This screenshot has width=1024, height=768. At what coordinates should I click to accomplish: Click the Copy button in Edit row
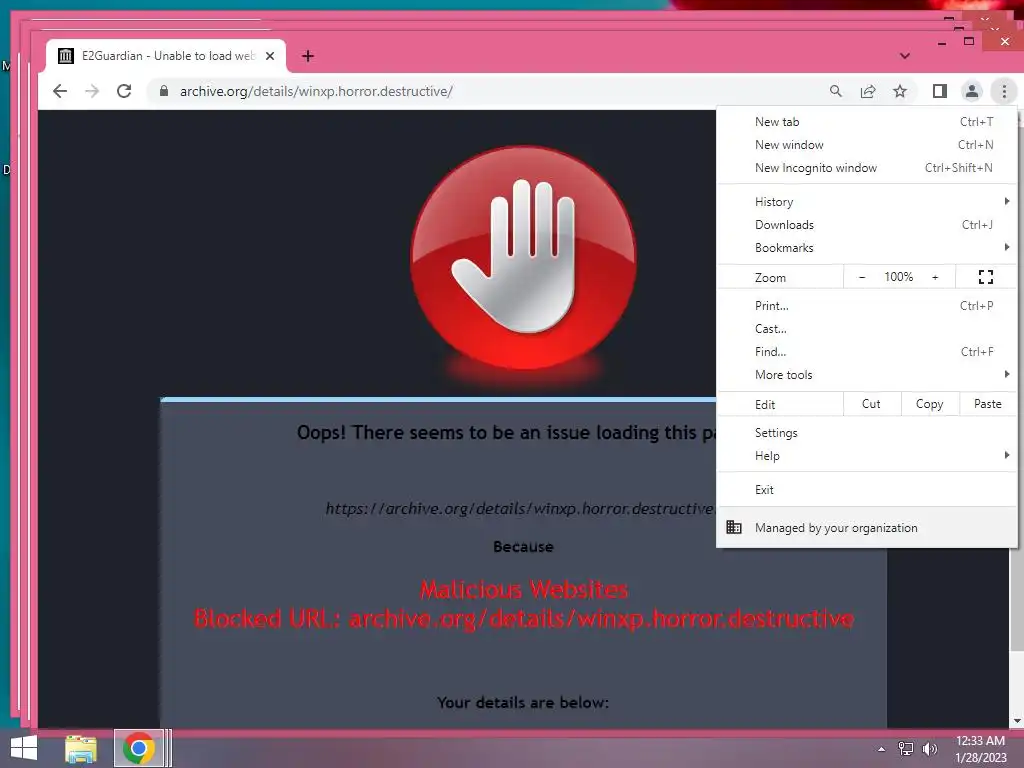click(x=929, y=404)
